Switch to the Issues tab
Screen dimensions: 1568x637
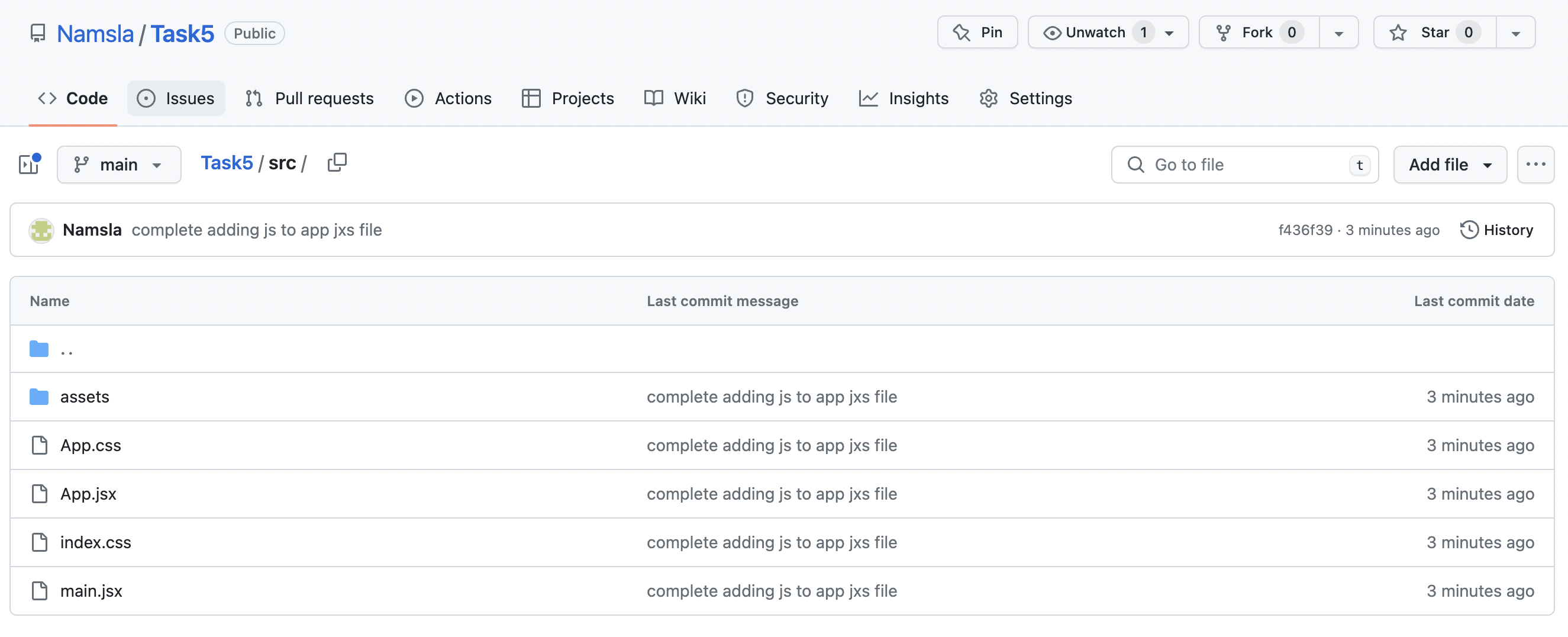[x=176, y=98]
